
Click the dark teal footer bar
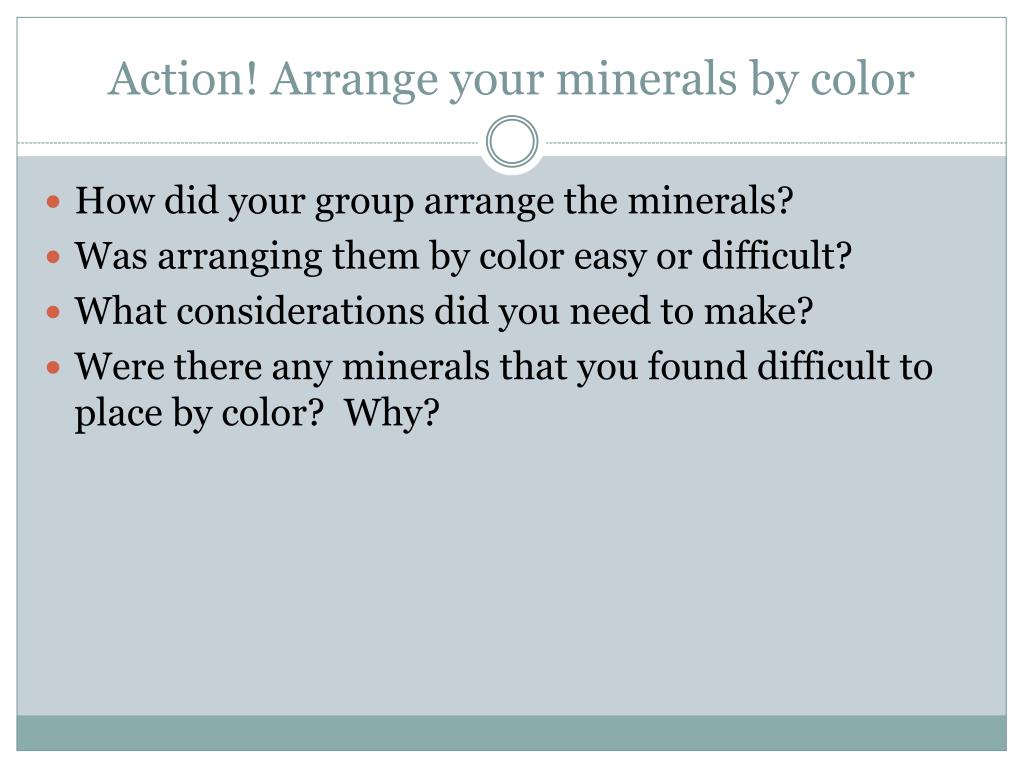coord(511,733)
